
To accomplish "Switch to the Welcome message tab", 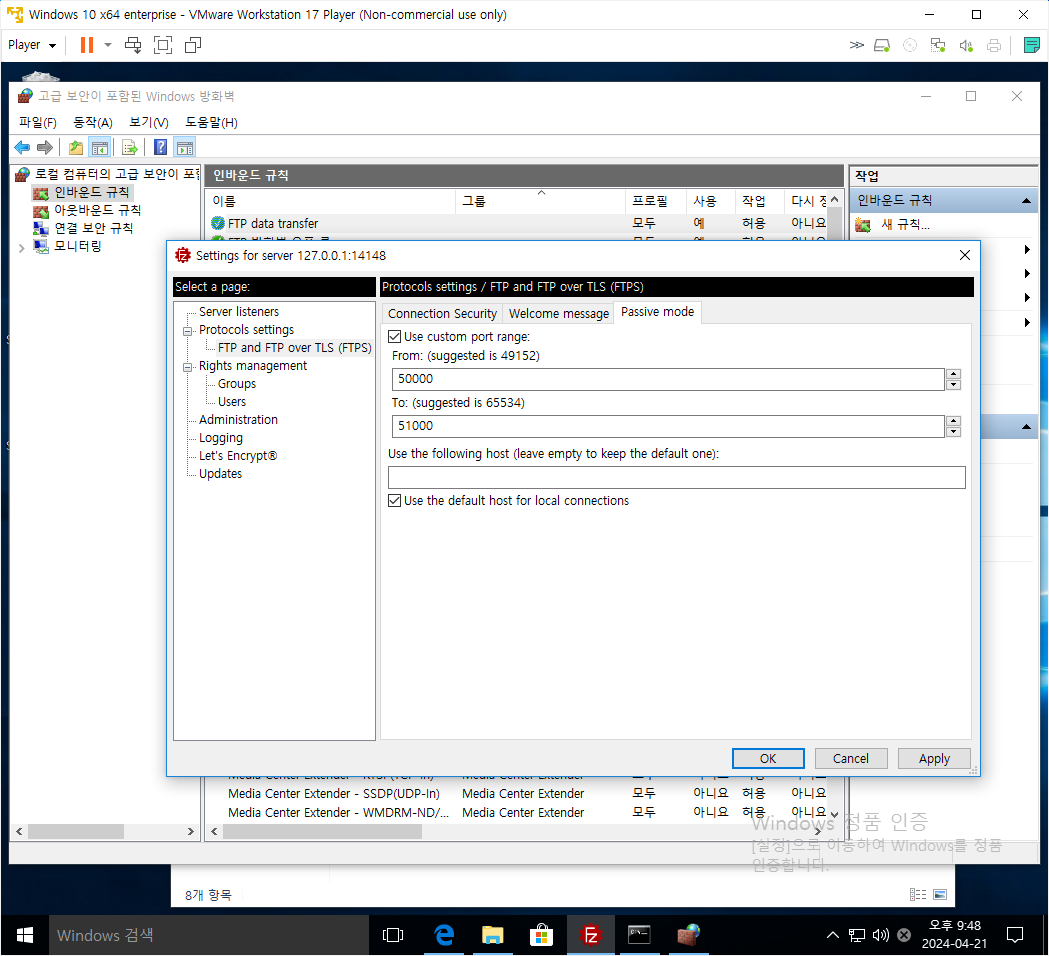I will [559, 314].
